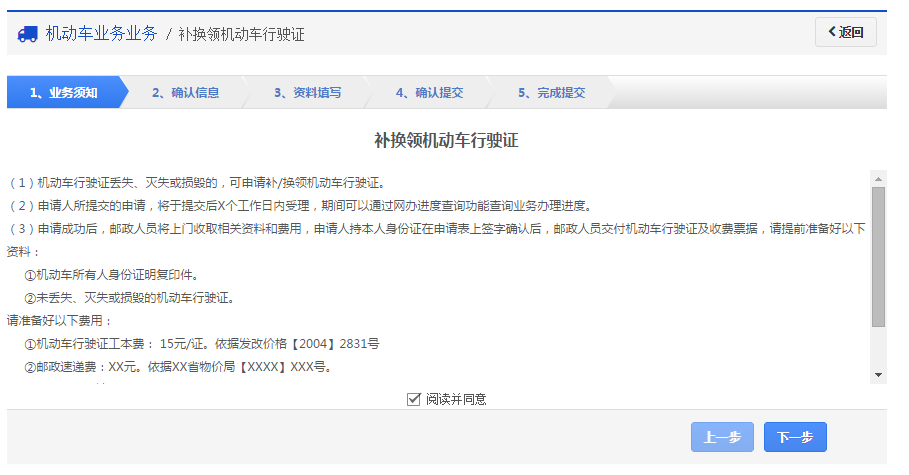Click the blue truck icon in header
This screenshot has width=909, height=475.
point(28,34)
